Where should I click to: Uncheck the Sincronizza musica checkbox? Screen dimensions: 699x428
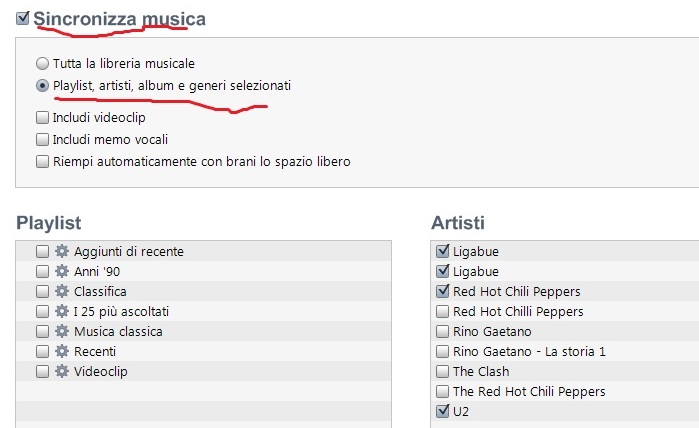[22, 18]
